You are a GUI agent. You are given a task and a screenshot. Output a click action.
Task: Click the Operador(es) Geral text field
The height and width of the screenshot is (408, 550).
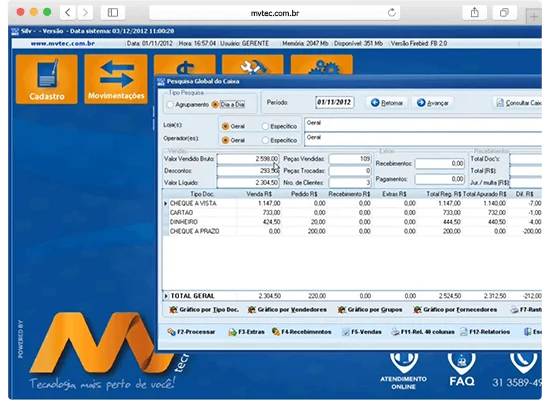tap(423, 138)
